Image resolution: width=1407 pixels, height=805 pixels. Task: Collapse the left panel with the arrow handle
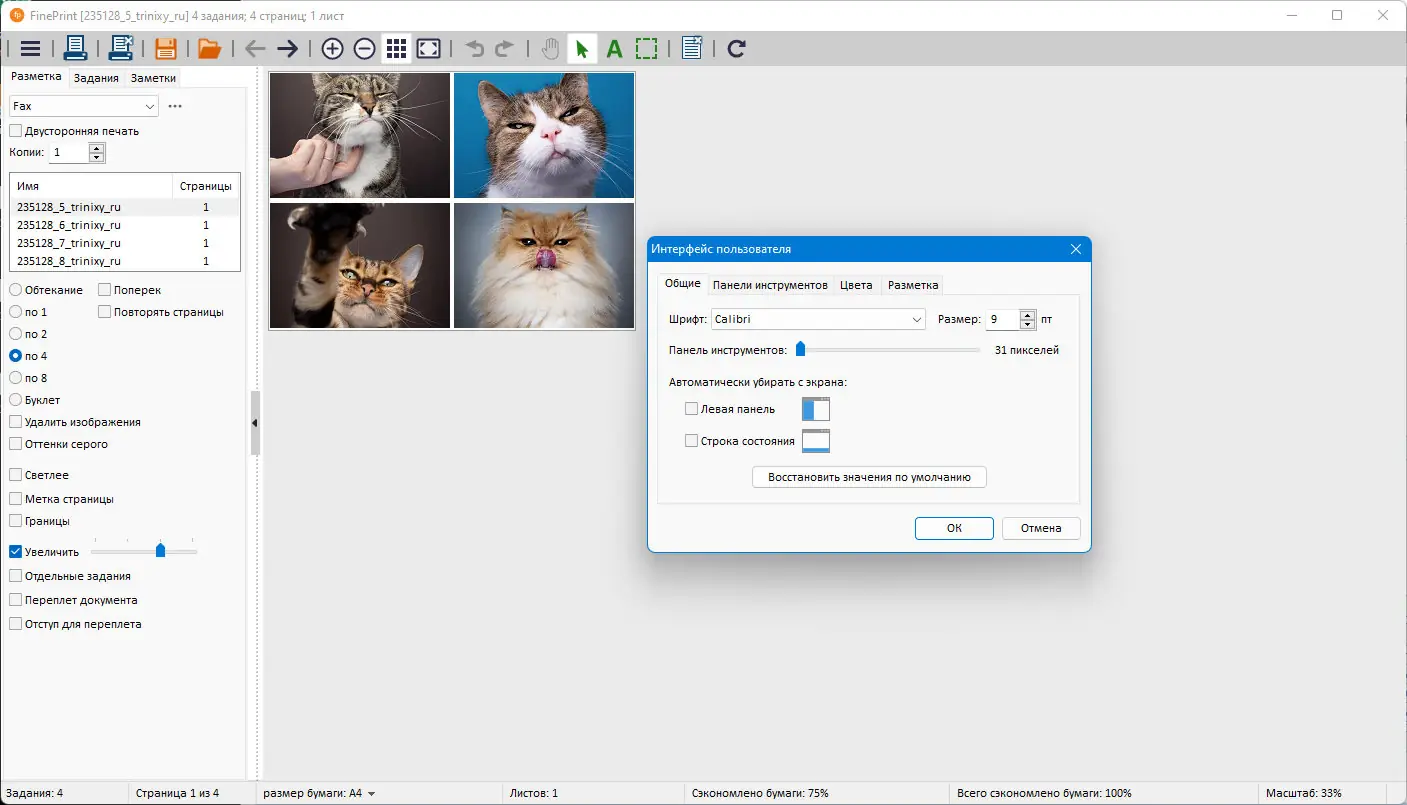pyautogui.click(x=255, y=423)
